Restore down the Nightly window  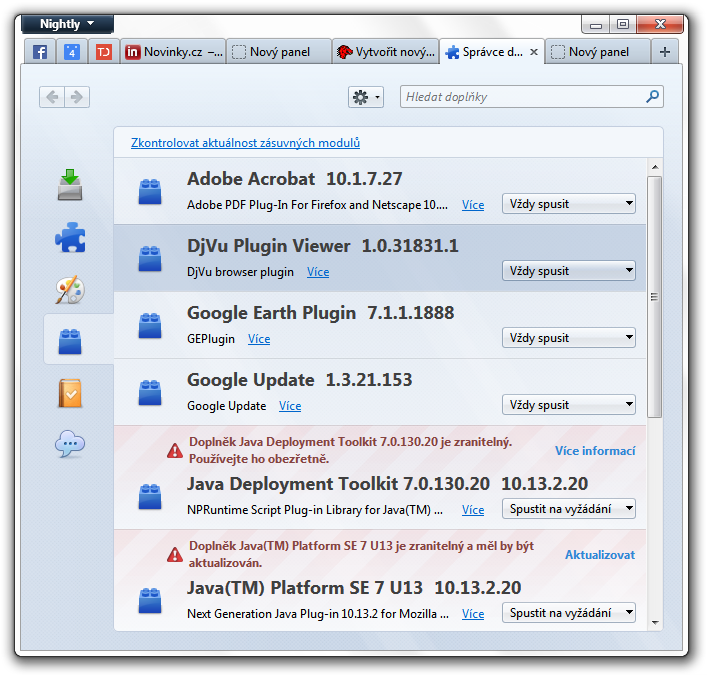click(x=623, y=25)
